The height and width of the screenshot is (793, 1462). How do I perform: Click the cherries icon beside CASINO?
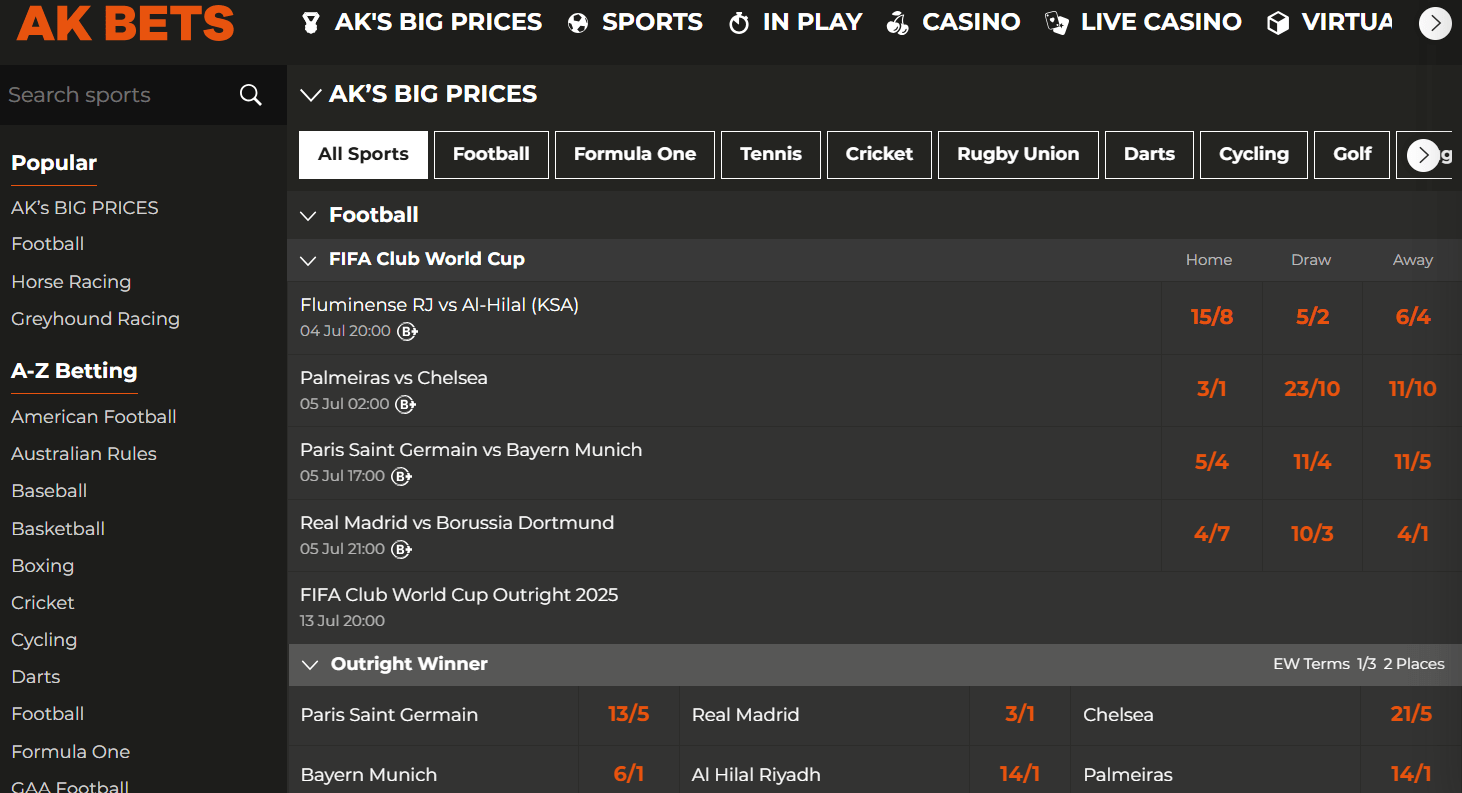click(x=897, y=22)
